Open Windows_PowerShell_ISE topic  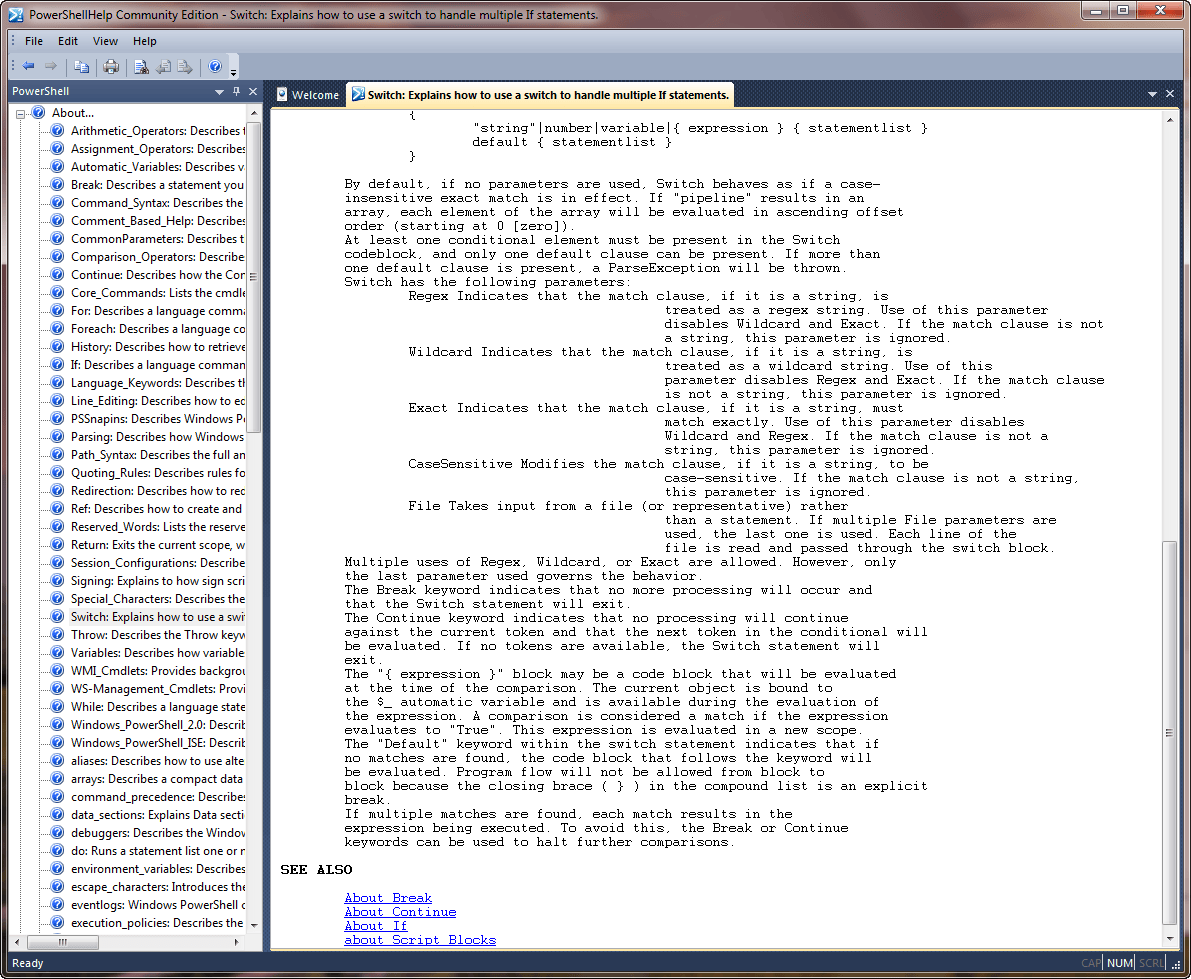(158, 743)
